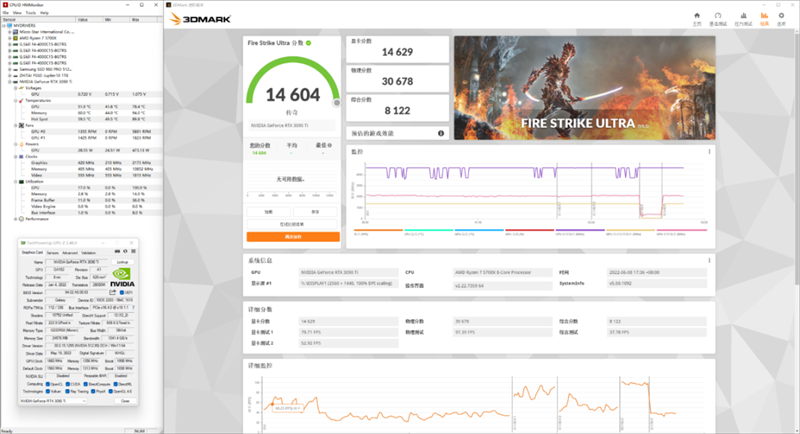Click the Fire Strike Ultra banner image

point(585,88)
